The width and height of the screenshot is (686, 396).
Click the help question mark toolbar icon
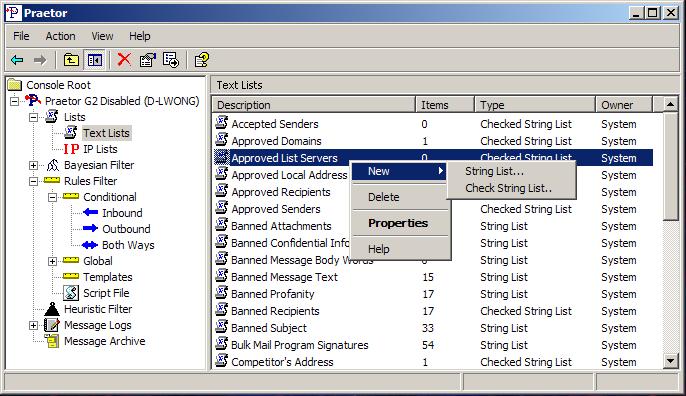202,60
